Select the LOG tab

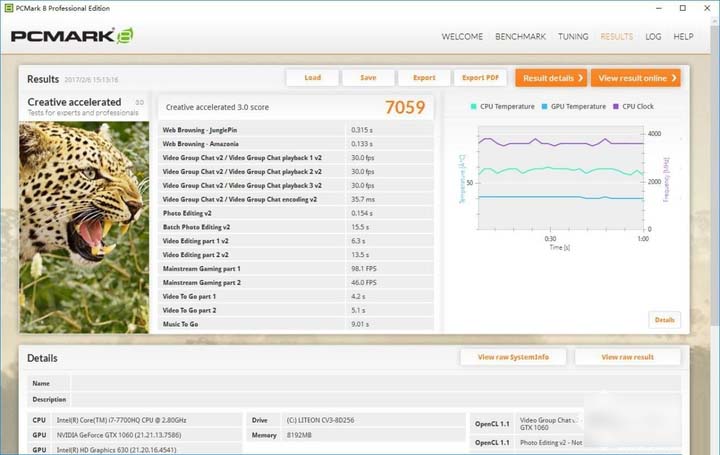[653, 37]
